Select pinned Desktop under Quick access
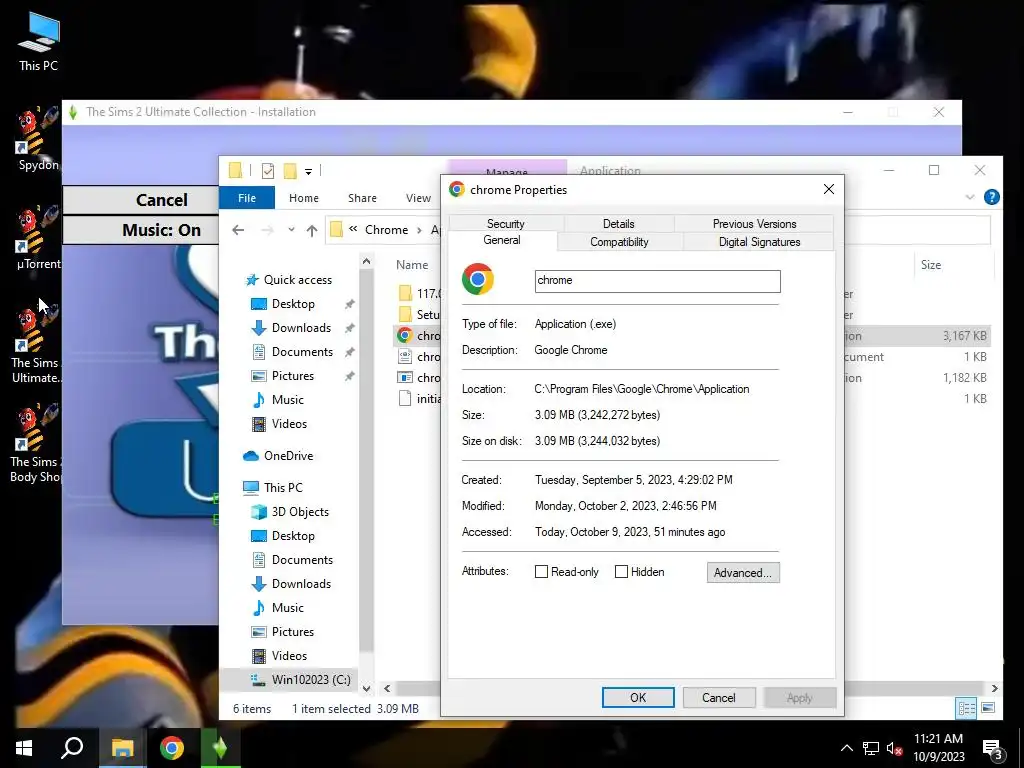Screen dimensions: 1024x768 [x=293, y=304]
